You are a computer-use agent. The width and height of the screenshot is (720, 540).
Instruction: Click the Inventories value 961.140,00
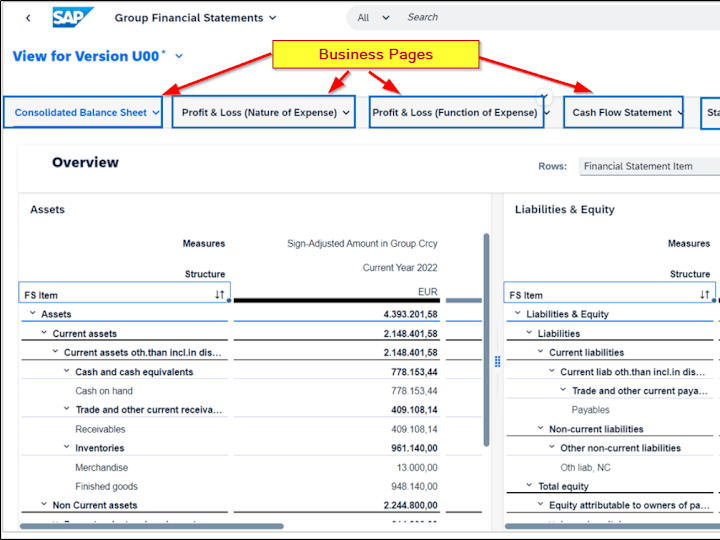414,448
